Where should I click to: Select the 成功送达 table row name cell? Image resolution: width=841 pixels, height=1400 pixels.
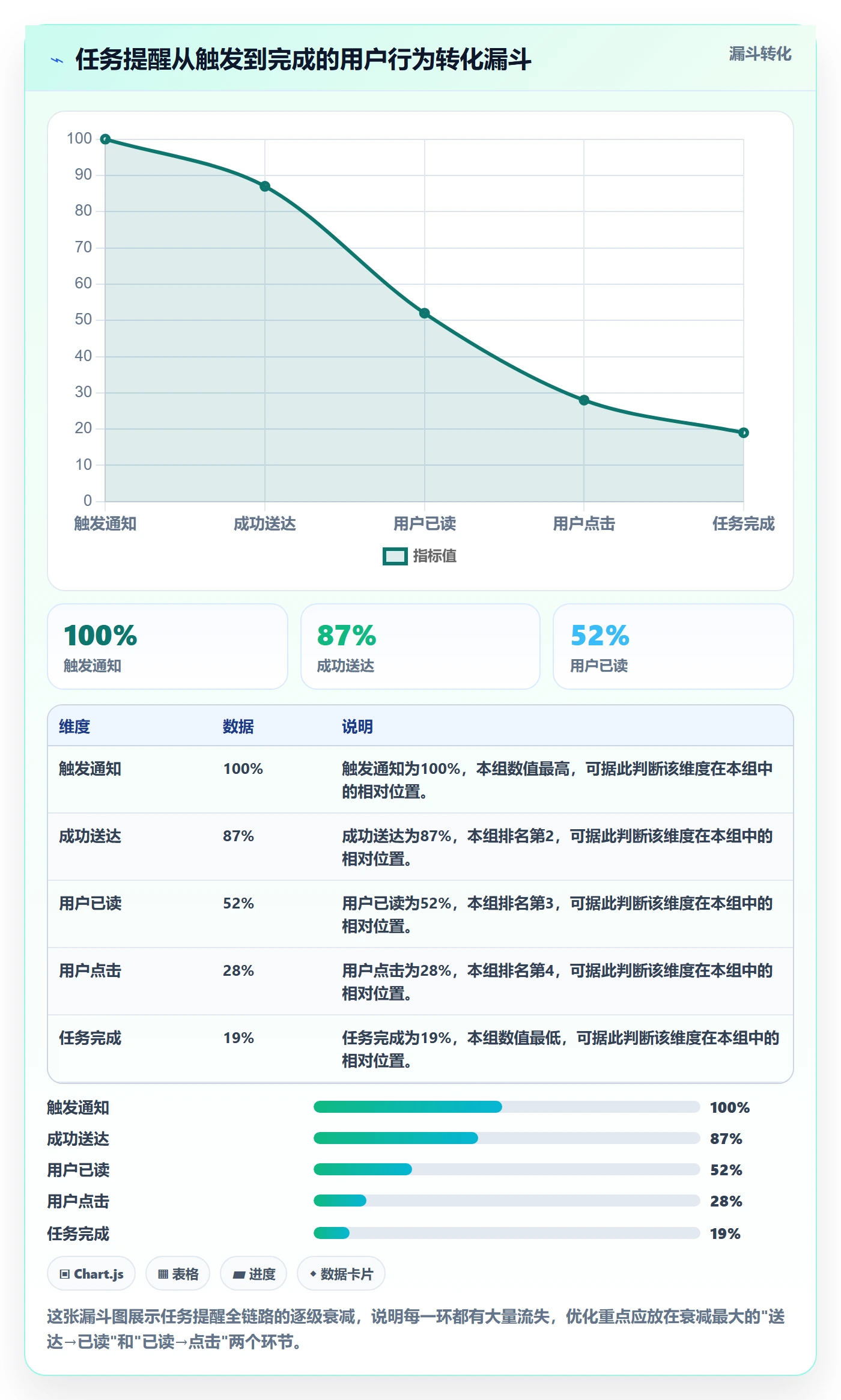[90, 836]
